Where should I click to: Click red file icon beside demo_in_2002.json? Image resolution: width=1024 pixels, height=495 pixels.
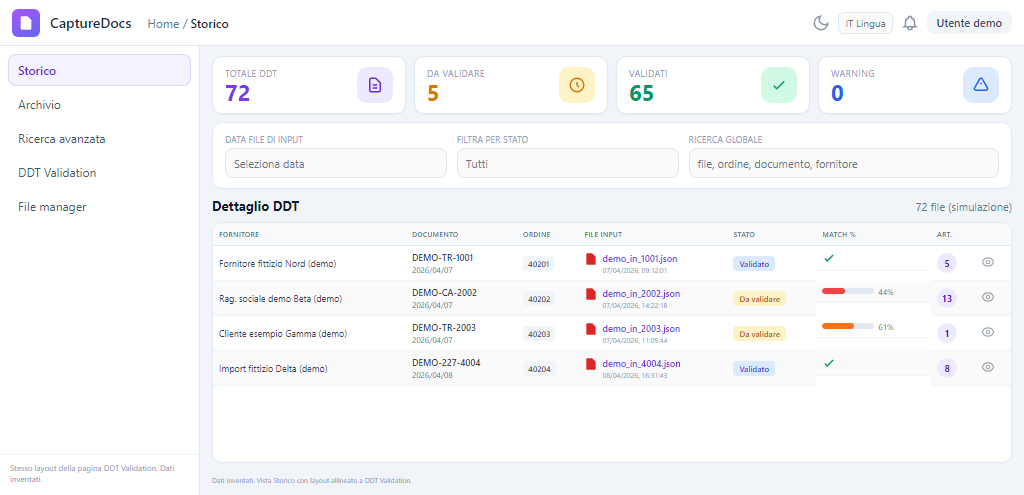591,295
